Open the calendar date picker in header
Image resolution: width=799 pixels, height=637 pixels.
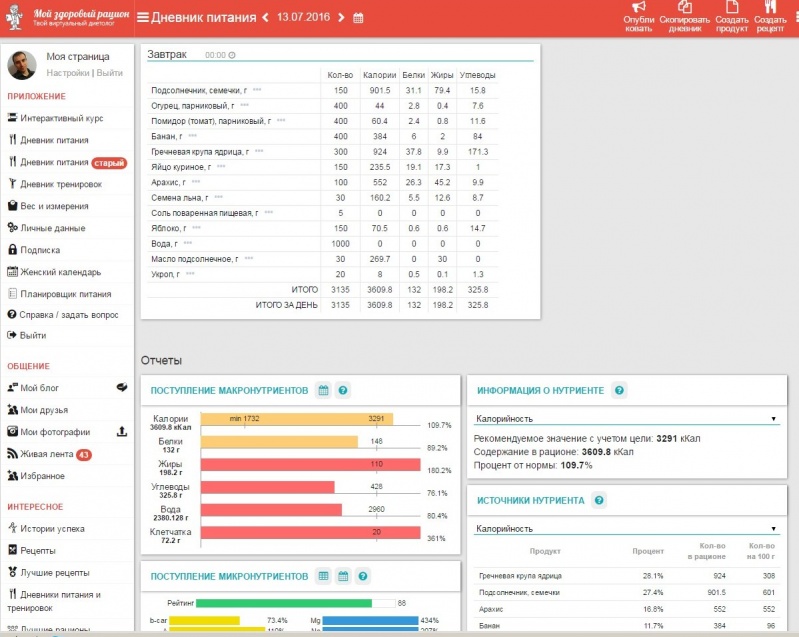pos(359,18)
